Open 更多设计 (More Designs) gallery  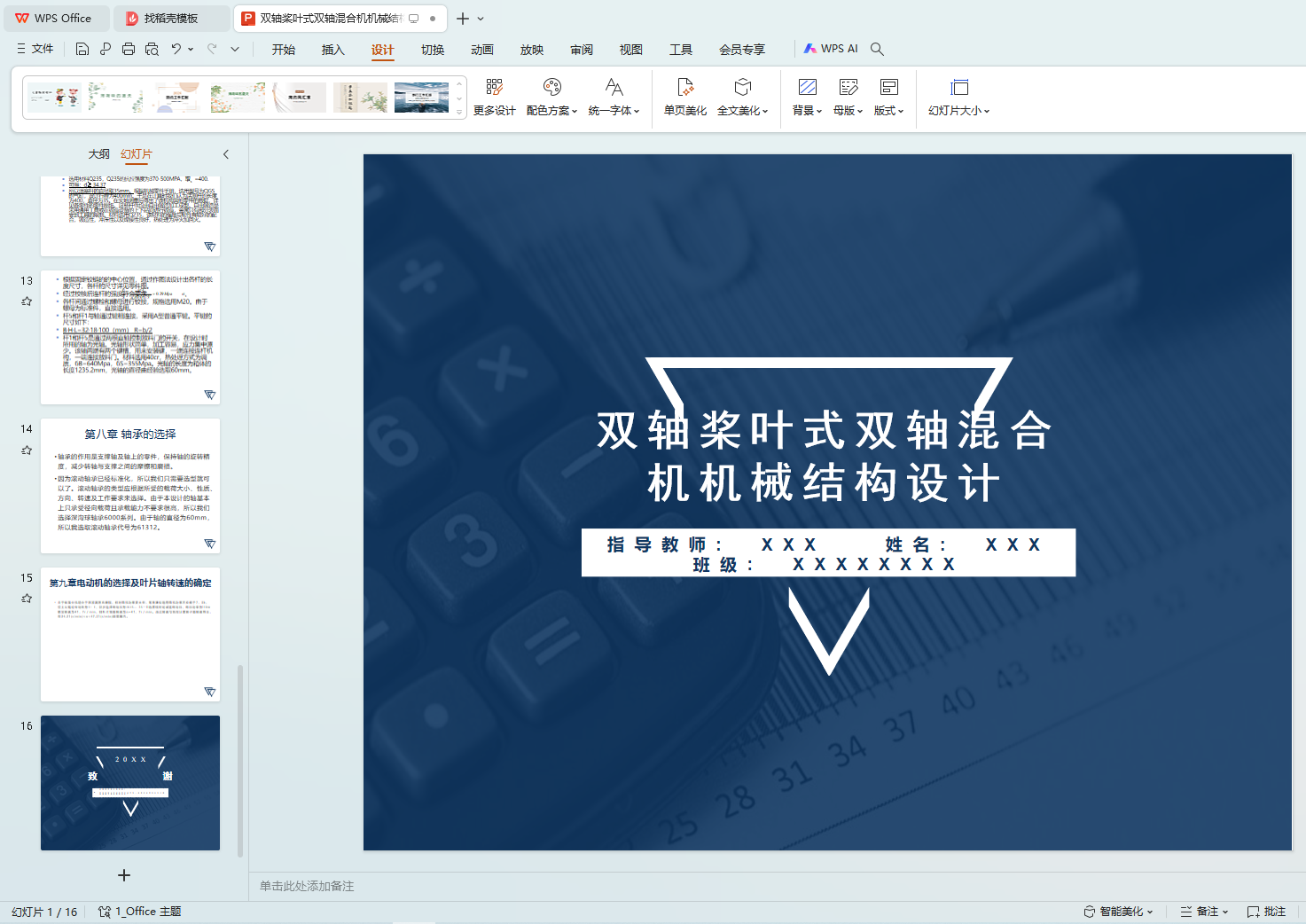pos(494,98)
